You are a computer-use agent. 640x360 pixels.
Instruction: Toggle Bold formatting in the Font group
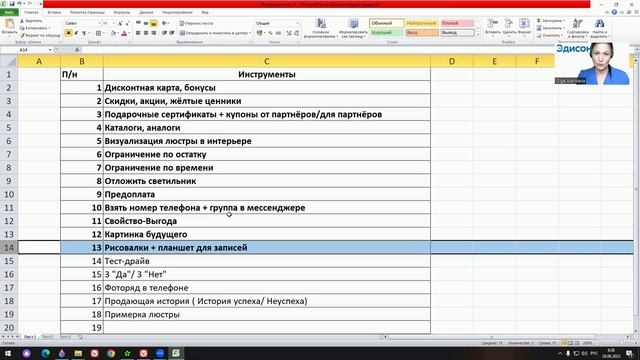(x=68, y=33)
